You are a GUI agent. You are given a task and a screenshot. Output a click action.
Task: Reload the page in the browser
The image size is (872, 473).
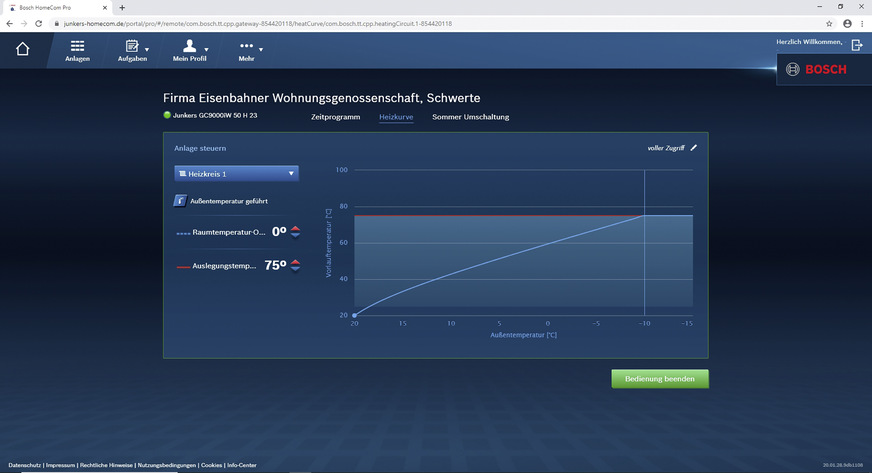[x=38, y=23]
